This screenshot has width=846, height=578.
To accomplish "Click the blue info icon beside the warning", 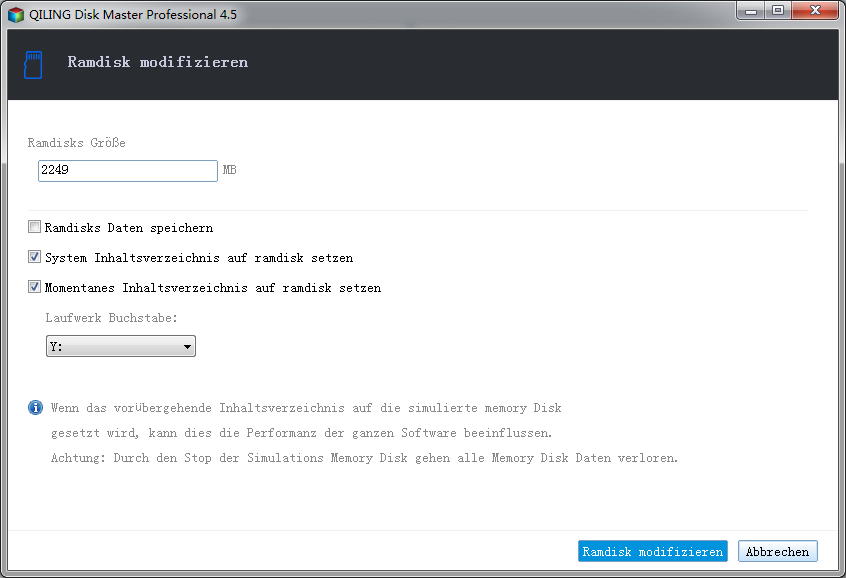I will (x=35, y=407).
